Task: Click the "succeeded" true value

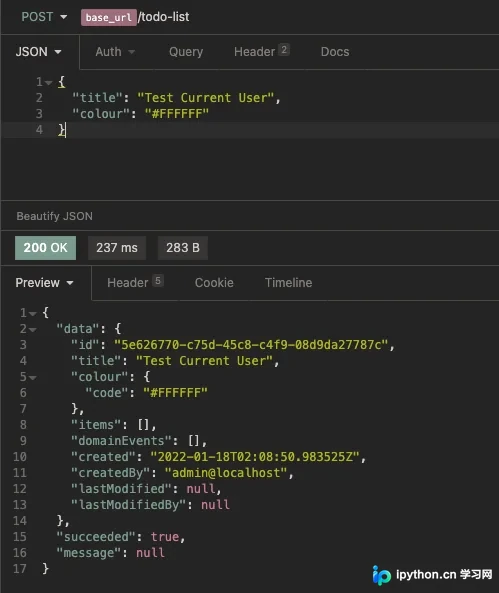Action: tap(165, 537)
